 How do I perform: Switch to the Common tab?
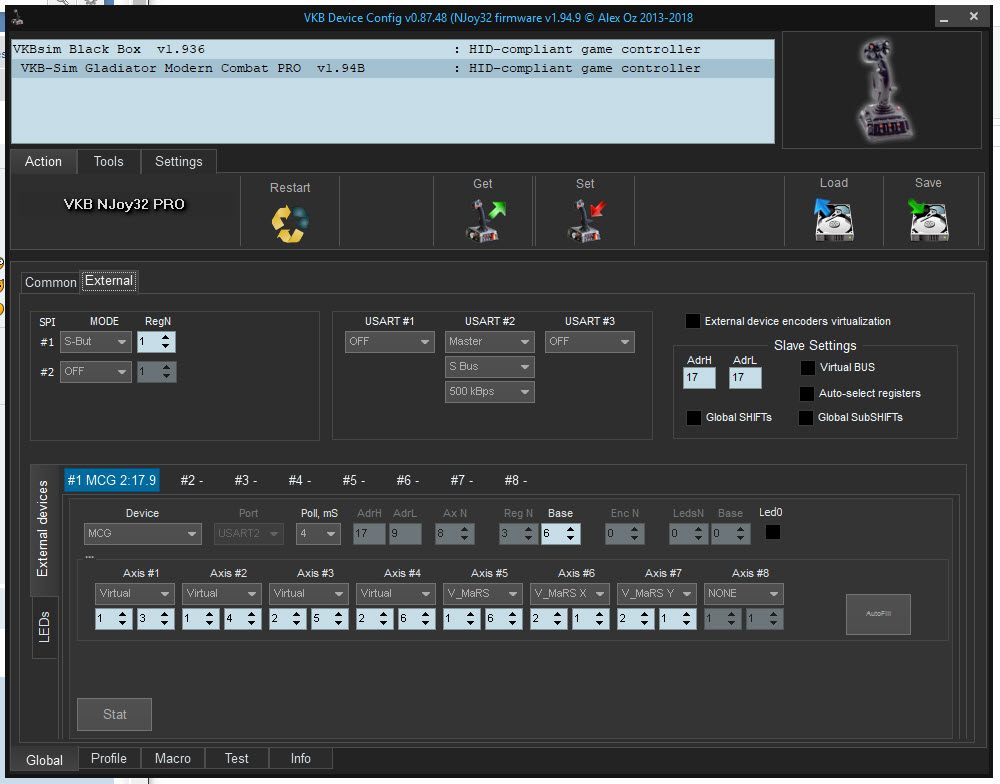point(51,283)
